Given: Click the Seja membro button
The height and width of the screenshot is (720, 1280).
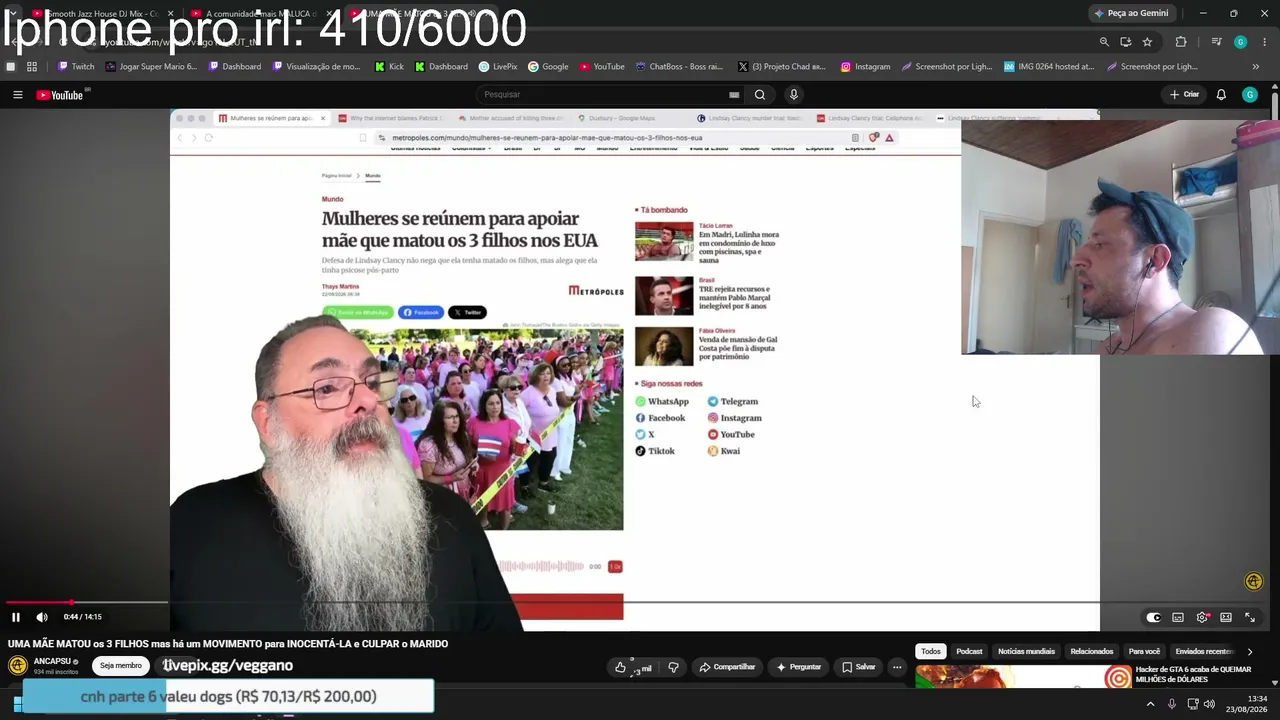Looking at the screenshot, I should coord(121,666).
